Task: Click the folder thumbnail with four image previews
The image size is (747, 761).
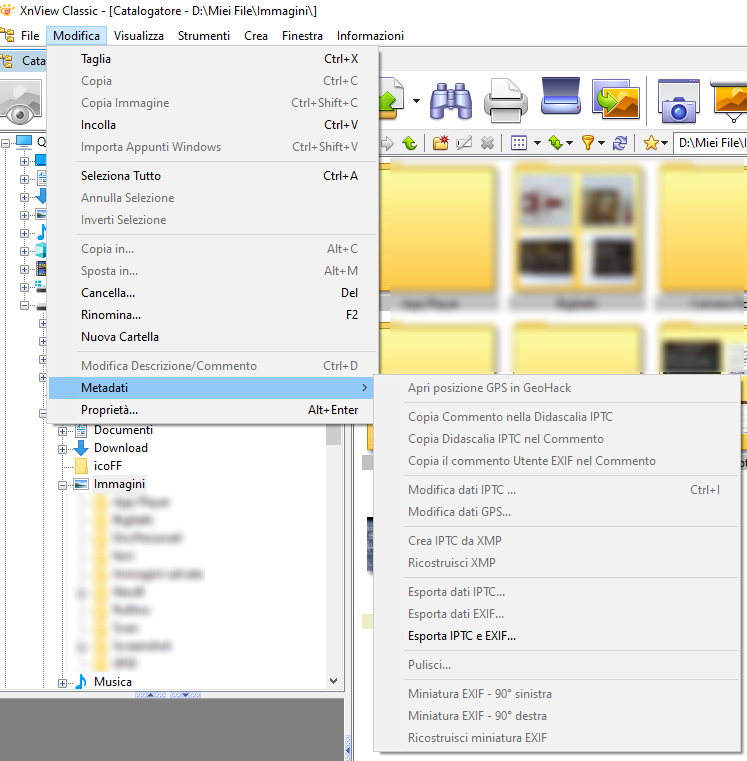Action: pos(576,229)
